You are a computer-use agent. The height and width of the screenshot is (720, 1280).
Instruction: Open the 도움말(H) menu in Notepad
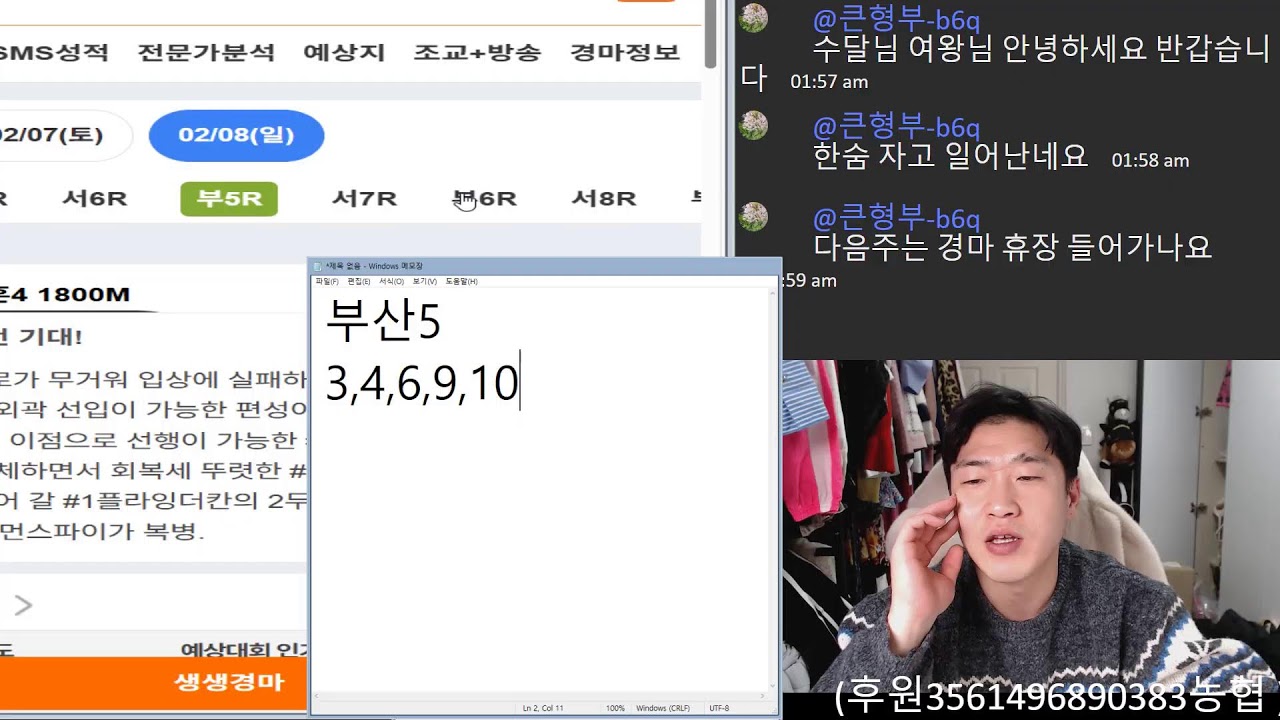[x=461, y=282]
